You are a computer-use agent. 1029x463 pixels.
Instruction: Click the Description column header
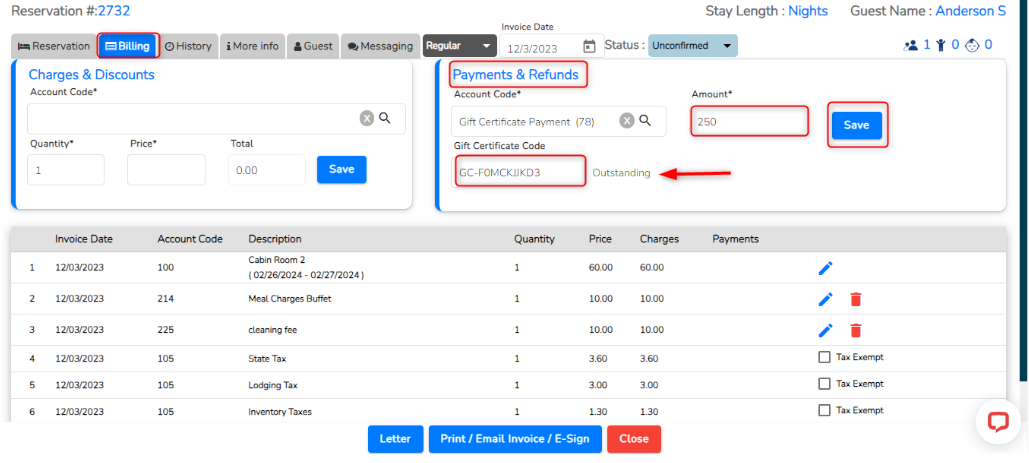point(275,239)
